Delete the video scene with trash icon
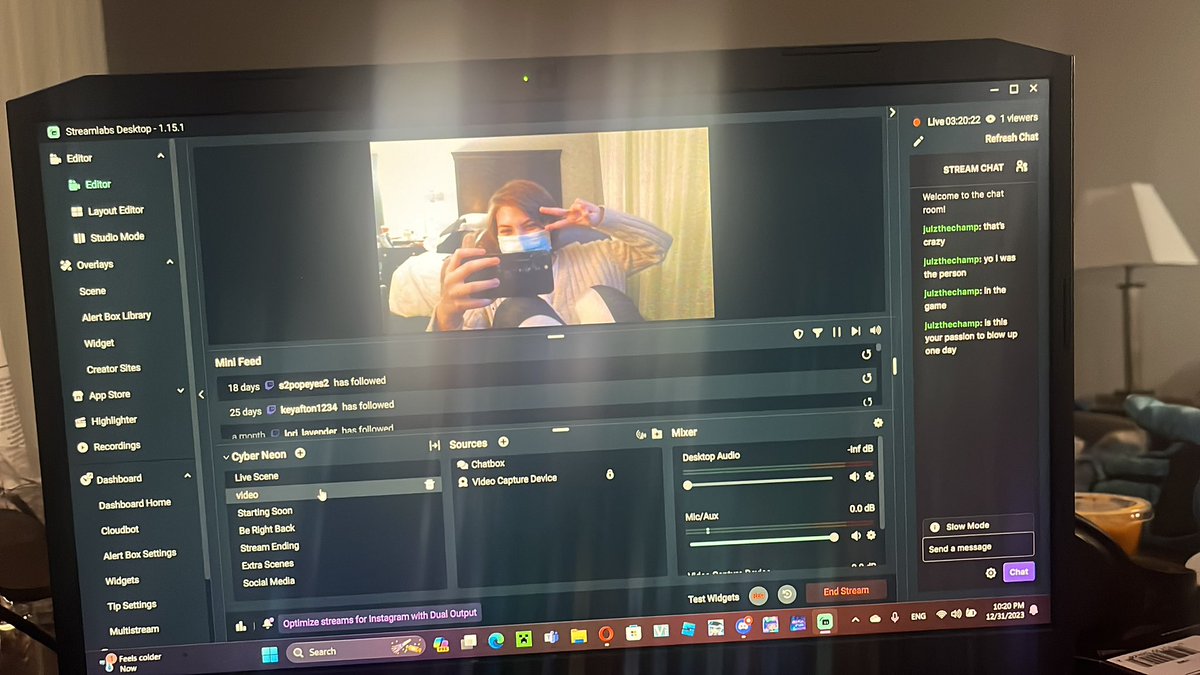Screen dimensions: 1200x675 coord(430,484)
